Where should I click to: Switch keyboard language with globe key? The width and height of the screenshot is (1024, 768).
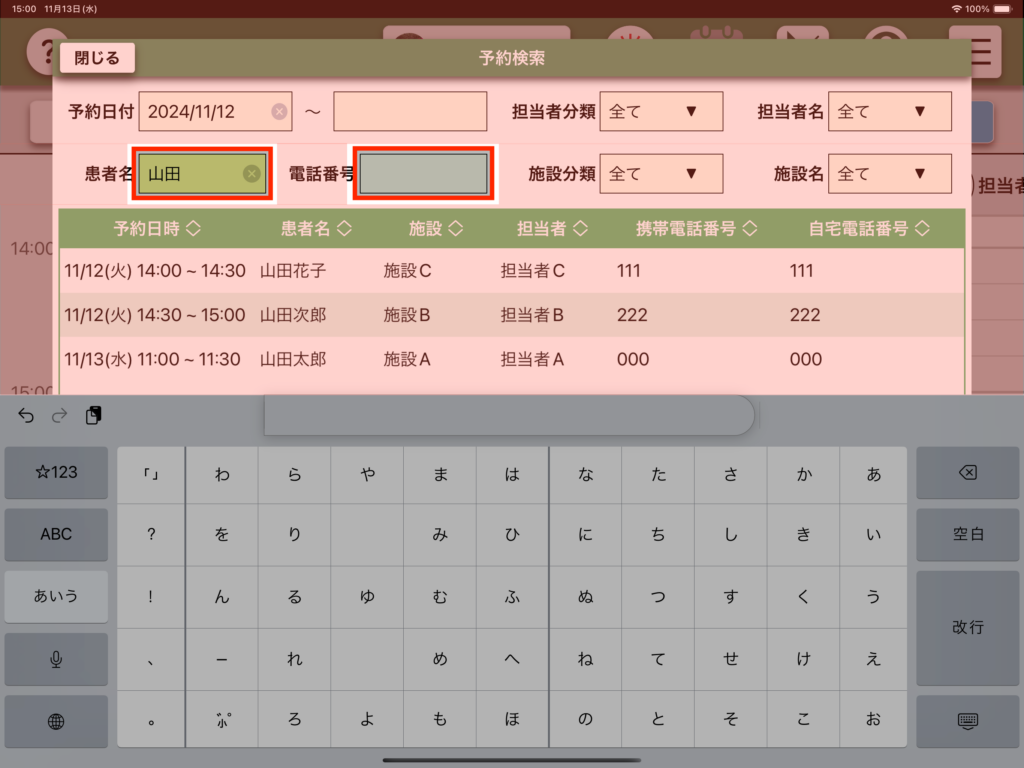56,721
